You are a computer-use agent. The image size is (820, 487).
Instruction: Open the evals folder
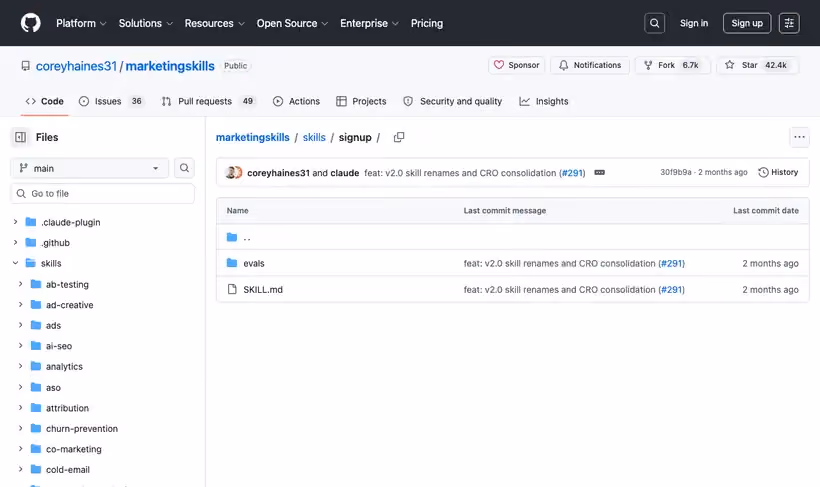[x=254, y=263]
